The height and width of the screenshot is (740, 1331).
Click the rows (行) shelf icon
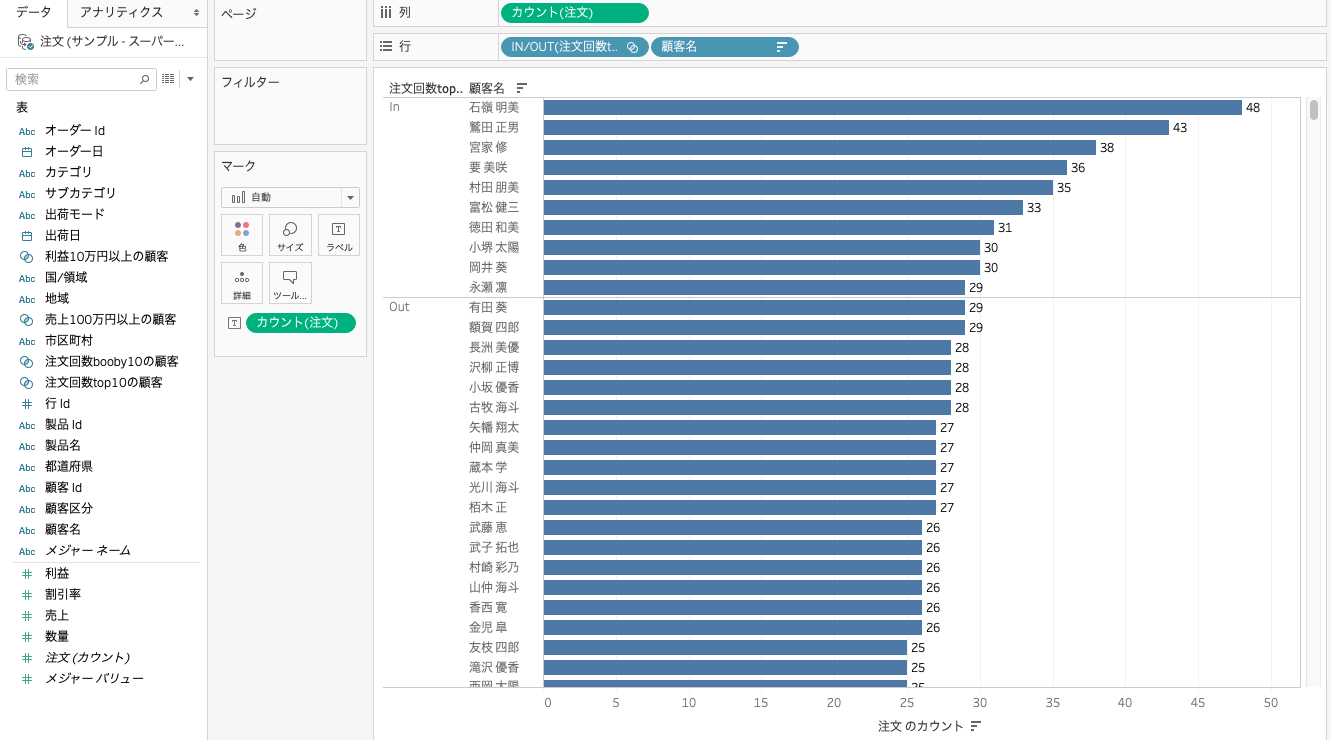(385, 46)
